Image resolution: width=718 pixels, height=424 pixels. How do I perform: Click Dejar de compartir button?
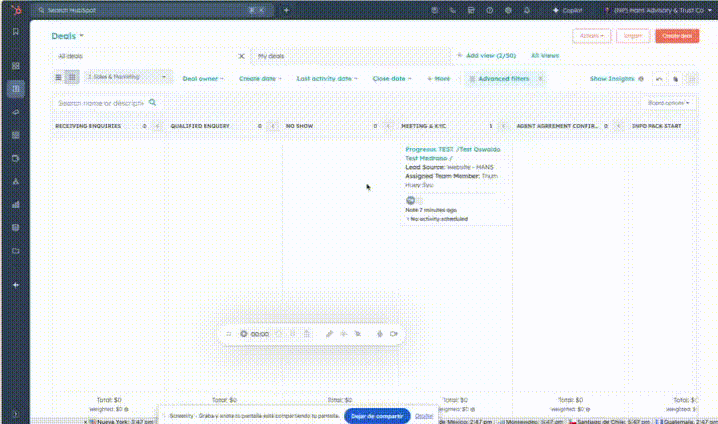click(x=376, y=415)
